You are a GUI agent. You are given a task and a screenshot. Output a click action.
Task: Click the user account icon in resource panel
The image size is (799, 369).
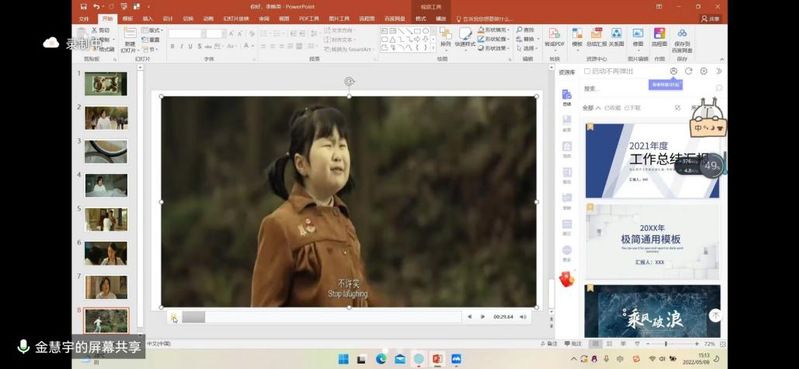pyautogui.click(x=674, y=71)
